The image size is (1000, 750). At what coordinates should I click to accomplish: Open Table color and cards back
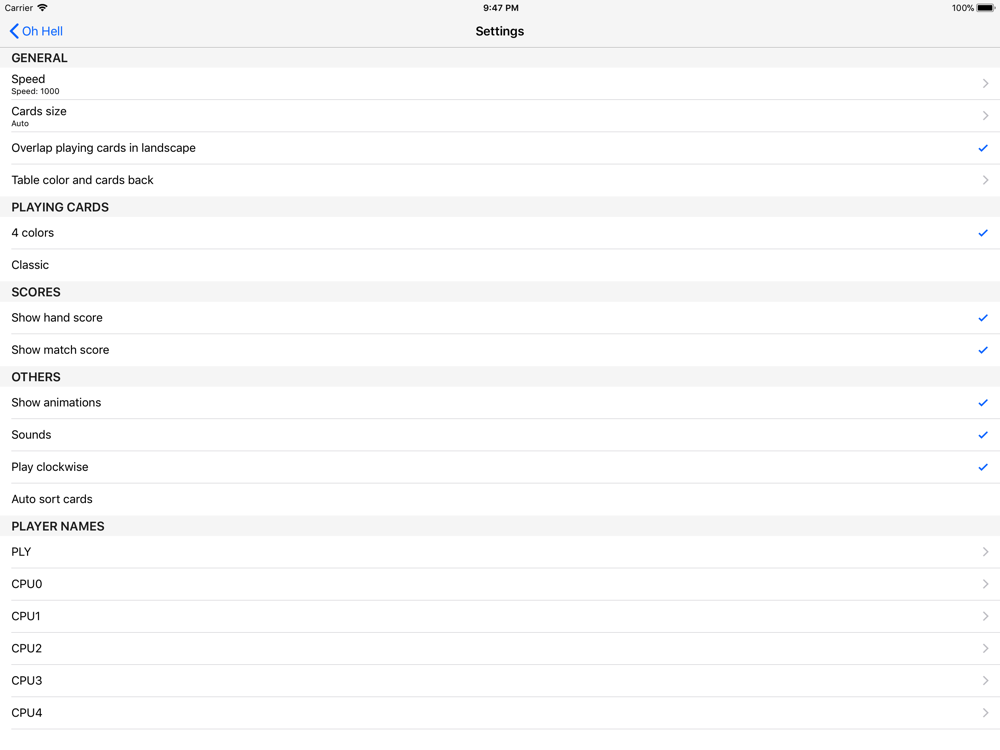(x=500, y=180)
